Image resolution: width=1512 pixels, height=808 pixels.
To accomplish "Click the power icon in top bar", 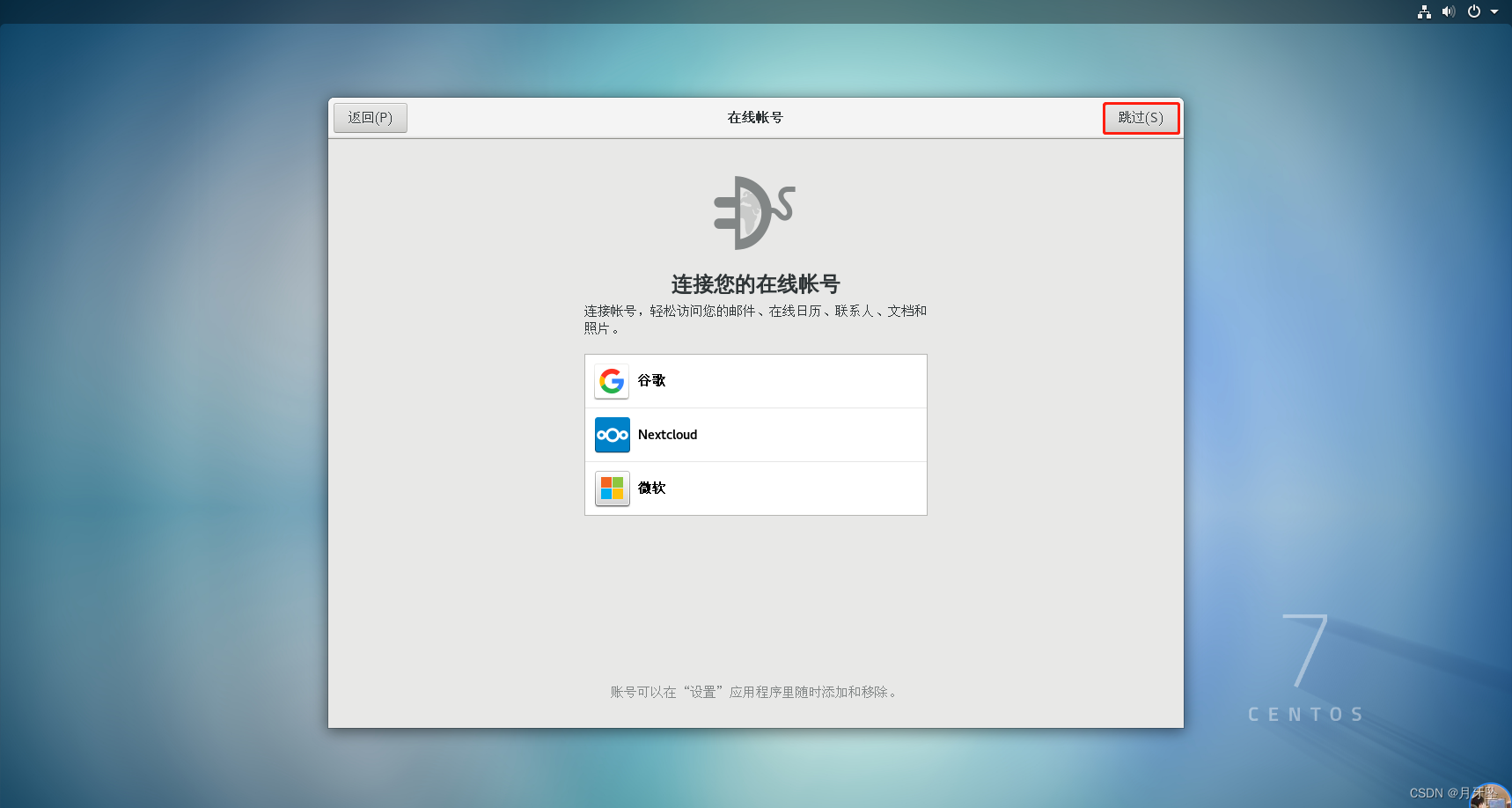I will [x=1474, y=11].
